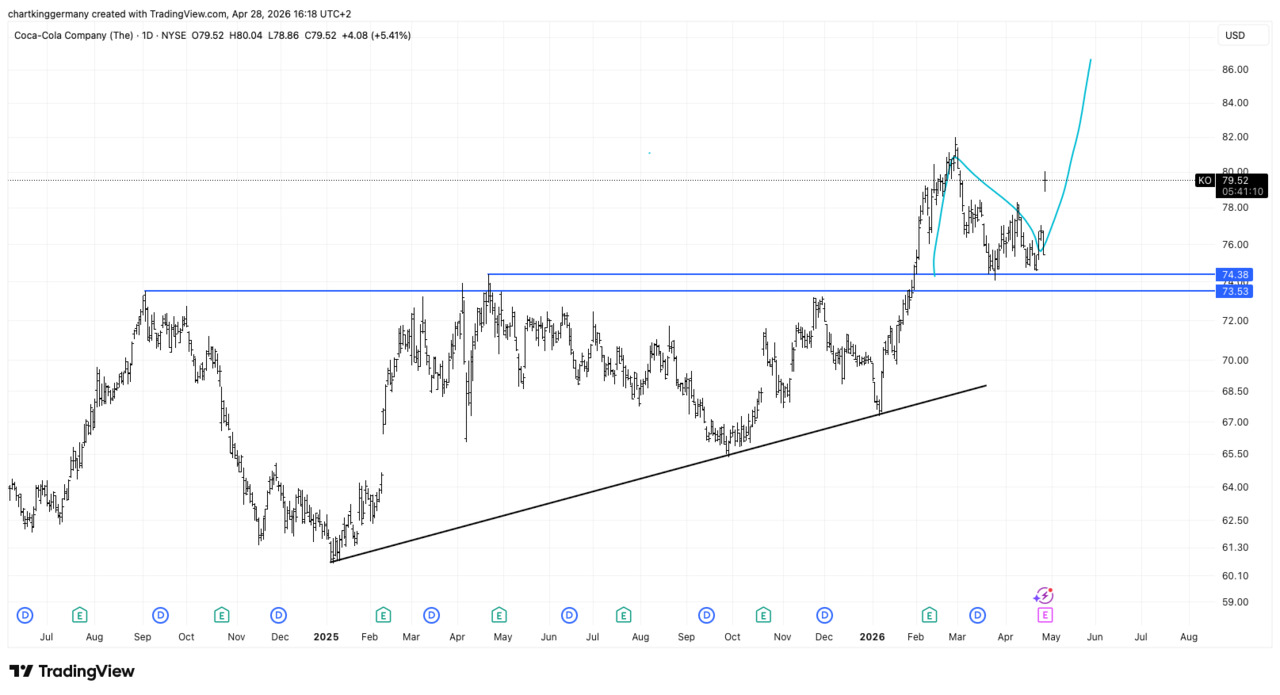Click the dividend D marker near September 2024
The height and width of the screenshot is (695, 1280).
click(159, 614)
